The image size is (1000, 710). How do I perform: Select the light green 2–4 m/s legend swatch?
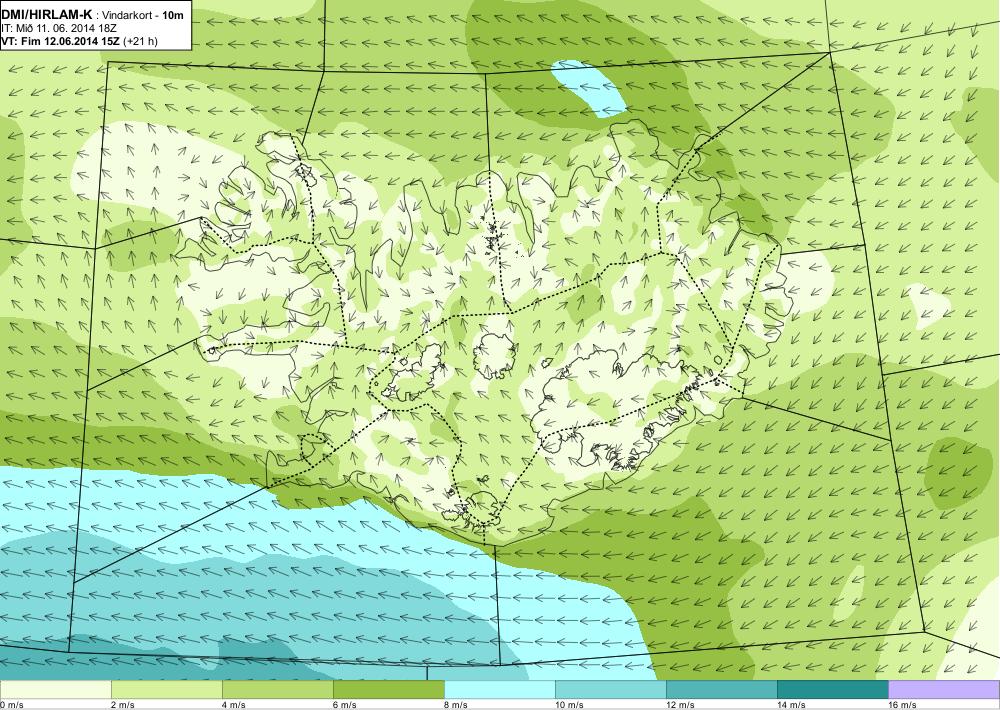pyautogui.click(x=166, y=690)
